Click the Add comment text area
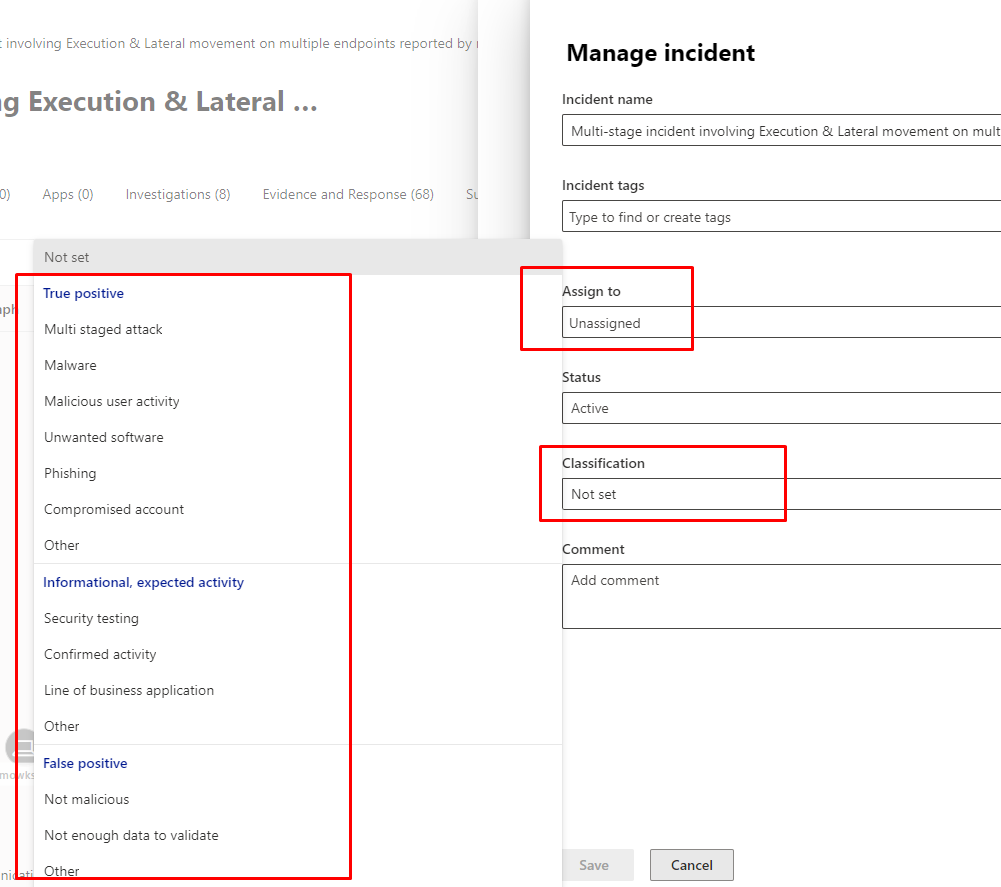1001x887 pixels. click(x=780, y=596)
